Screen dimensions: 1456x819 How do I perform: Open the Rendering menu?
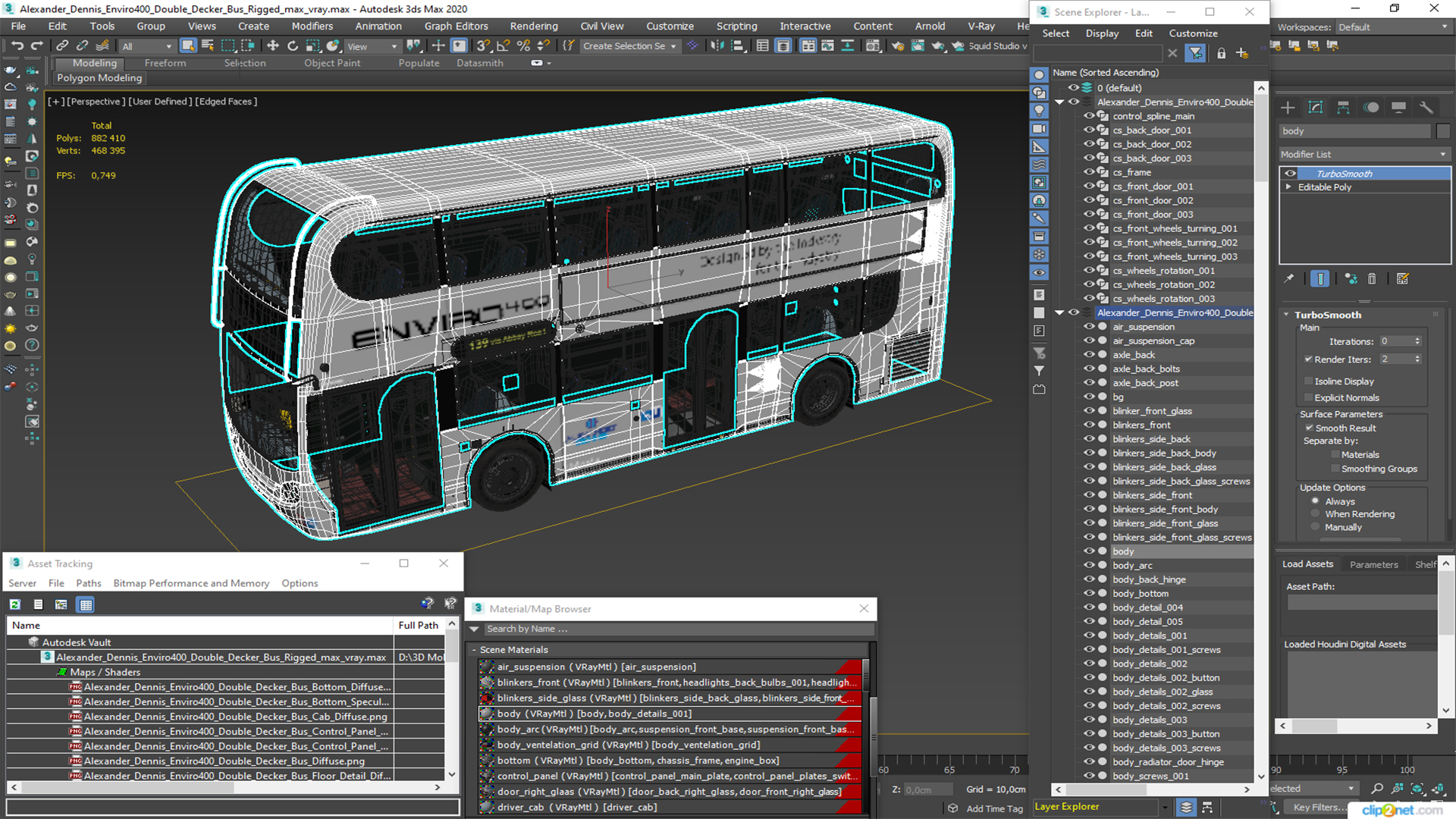tap(533, 26)
